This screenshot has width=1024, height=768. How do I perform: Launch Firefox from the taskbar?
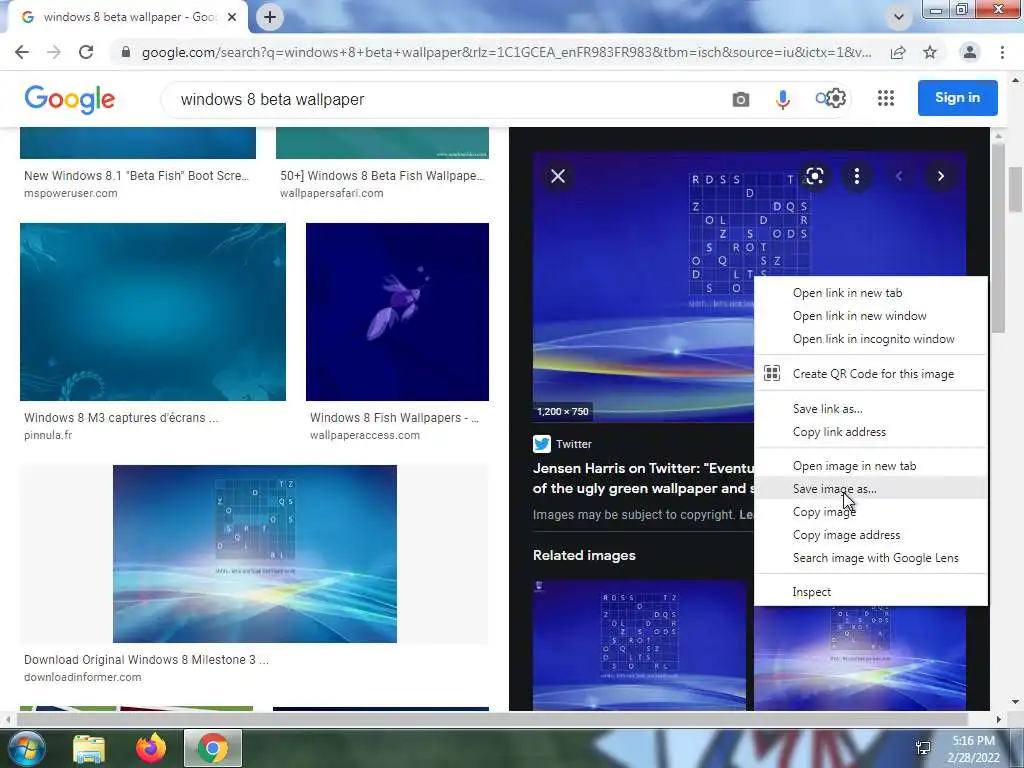pyautogui.click(x=151, y=748)
